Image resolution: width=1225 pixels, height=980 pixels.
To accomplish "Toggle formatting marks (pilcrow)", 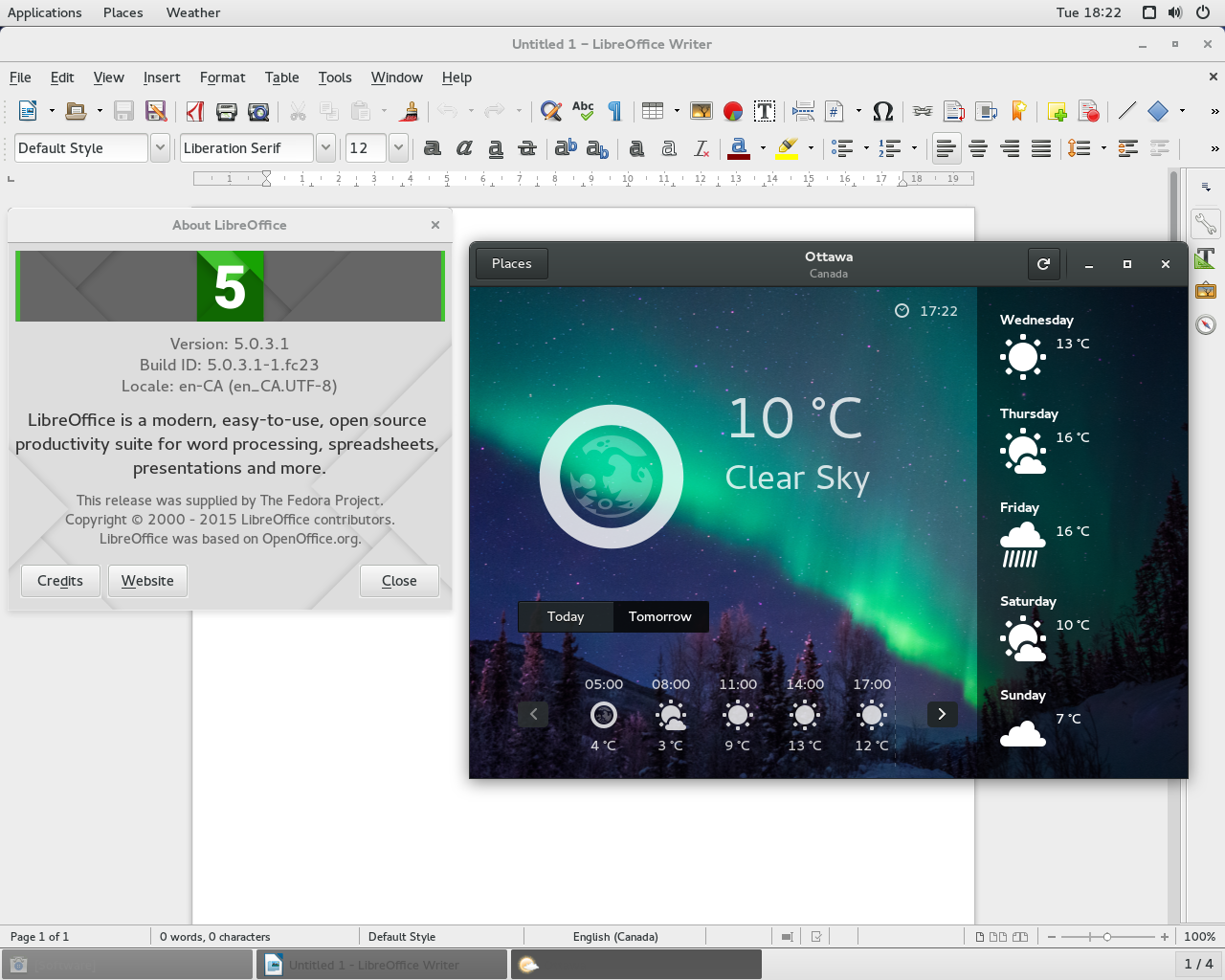I will coord(614,111).
